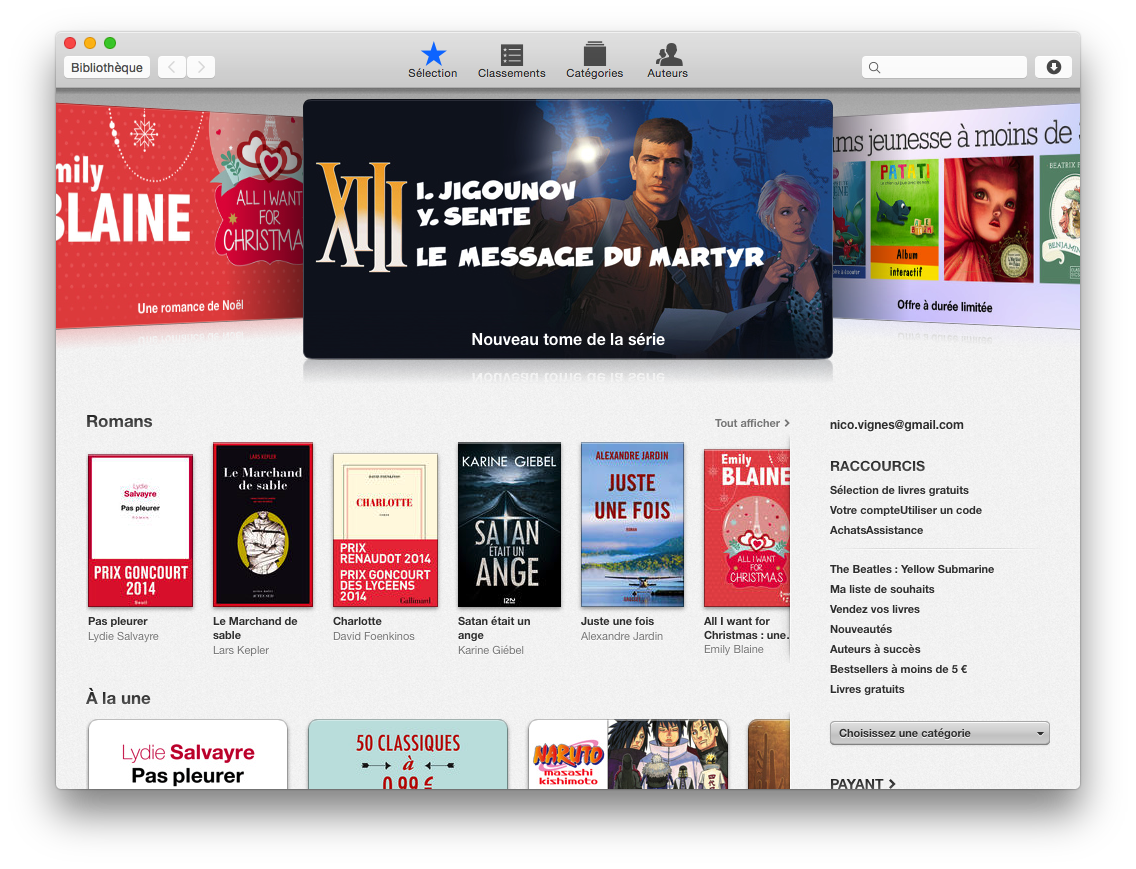Open Ma liste de souhaits
The image size is (1136, 869).
coord(882,589)
